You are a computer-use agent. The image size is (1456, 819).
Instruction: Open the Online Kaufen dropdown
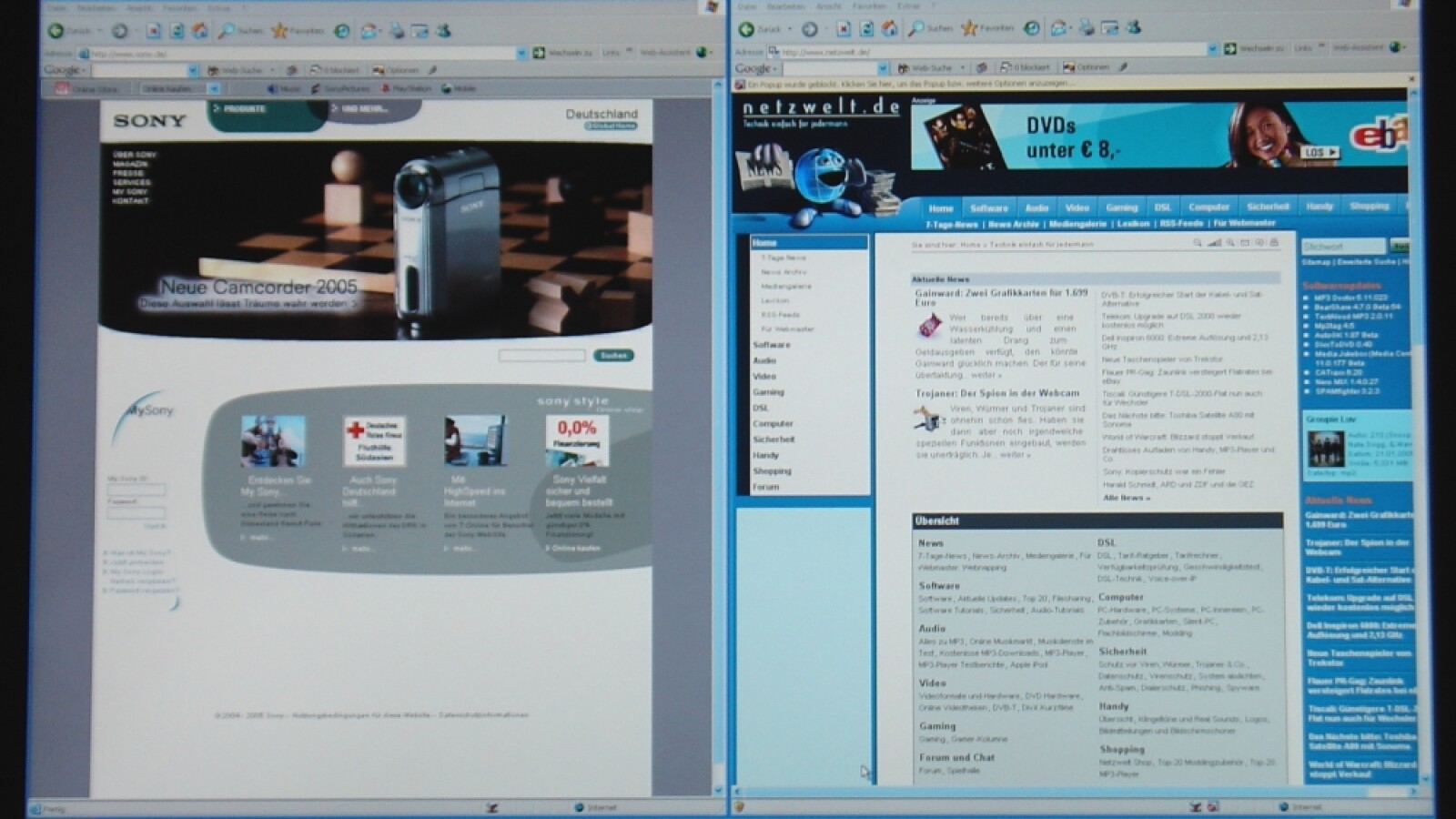[x=213, y=89]
